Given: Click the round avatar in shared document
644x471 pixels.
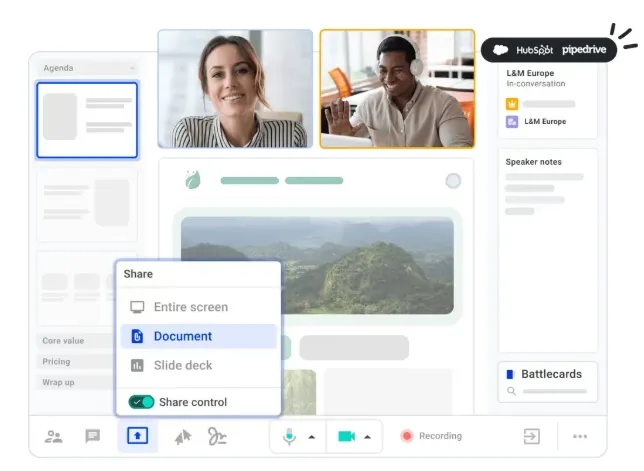Looking at the screenshot, I should pyautogui.click(x=453, y=181).
